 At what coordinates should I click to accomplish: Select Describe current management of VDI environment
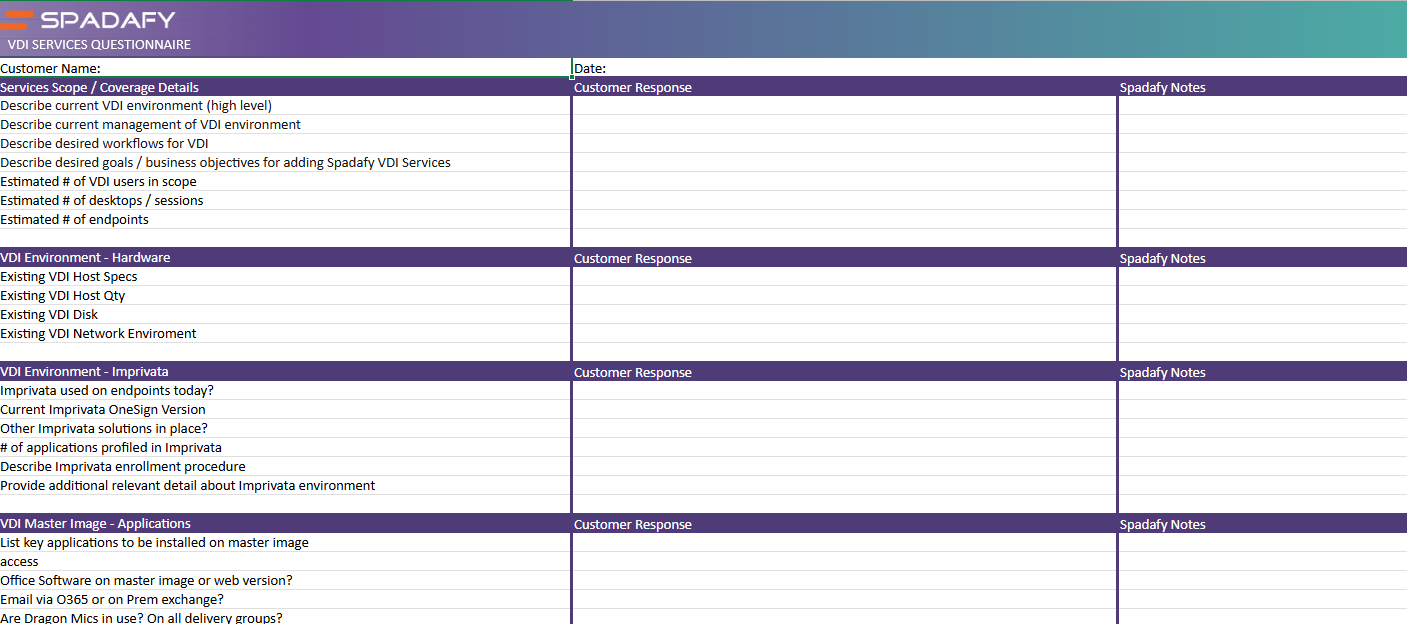point(285,124)
